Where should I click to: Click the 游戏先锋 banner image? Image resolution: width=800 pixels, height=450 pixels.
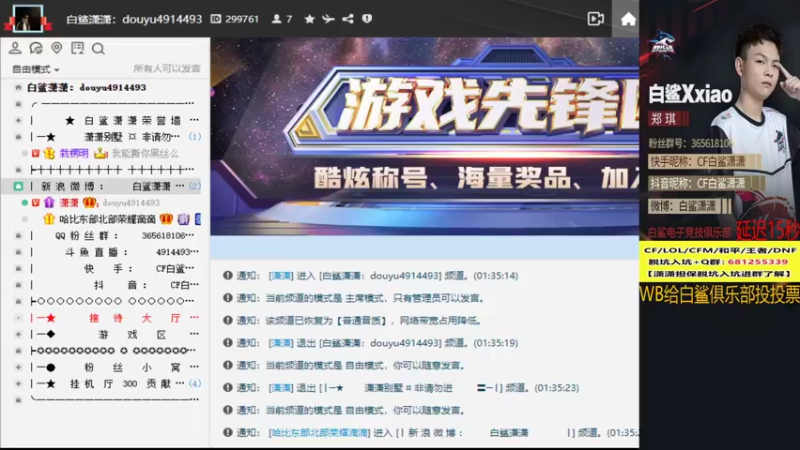point(424,136)
